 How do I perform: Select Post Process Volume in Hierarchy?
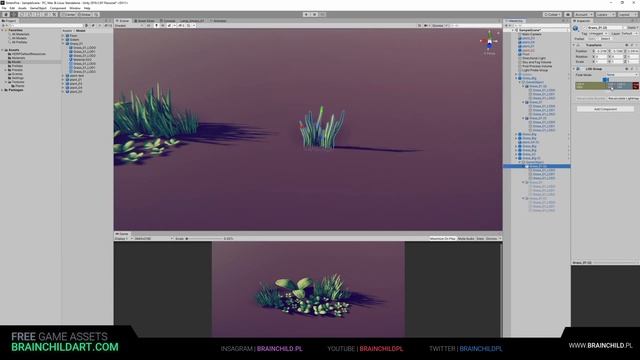pos(536,66)
